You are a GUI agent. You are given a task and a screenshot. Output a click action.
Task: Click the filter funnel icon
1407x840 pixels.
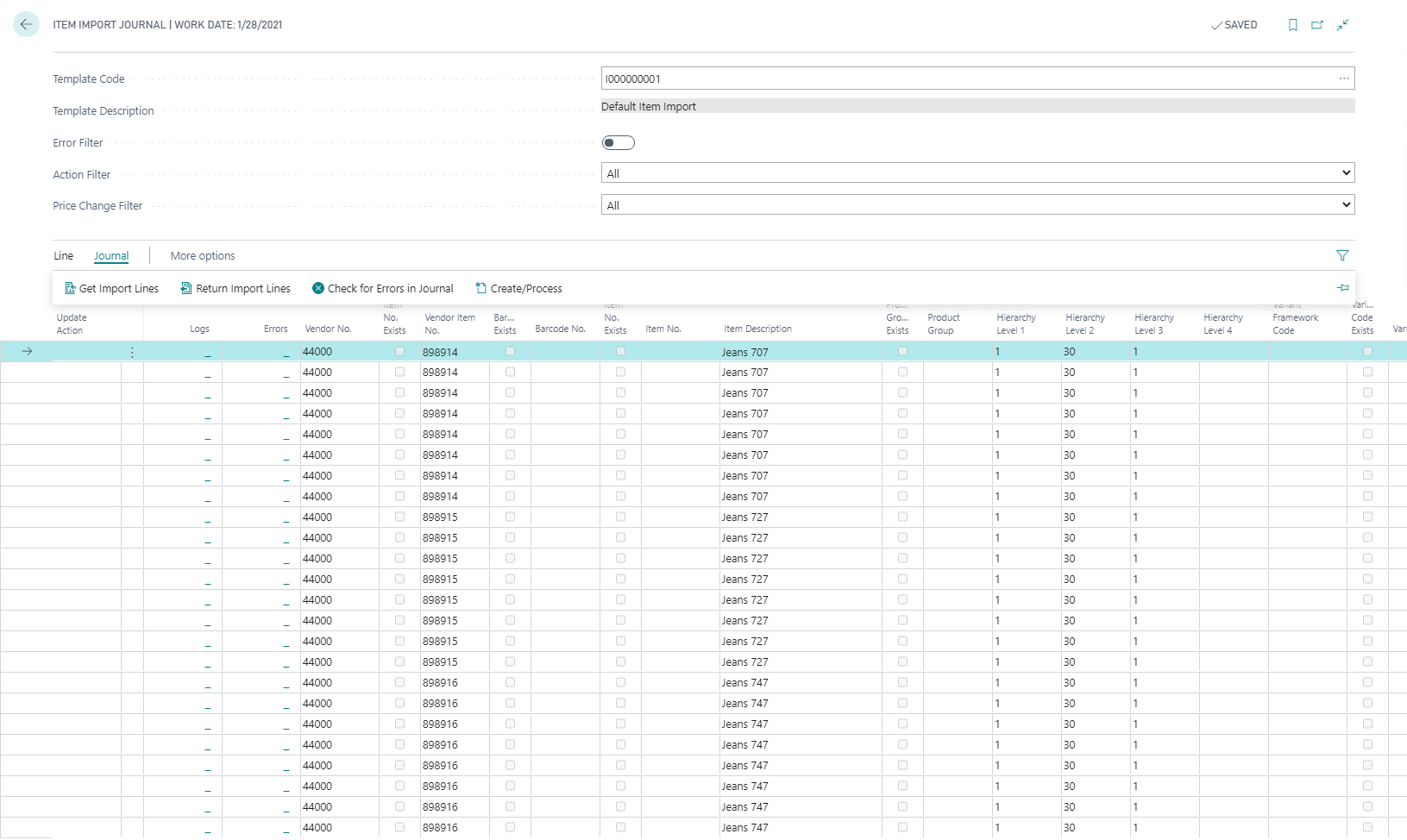point(1342,255)
